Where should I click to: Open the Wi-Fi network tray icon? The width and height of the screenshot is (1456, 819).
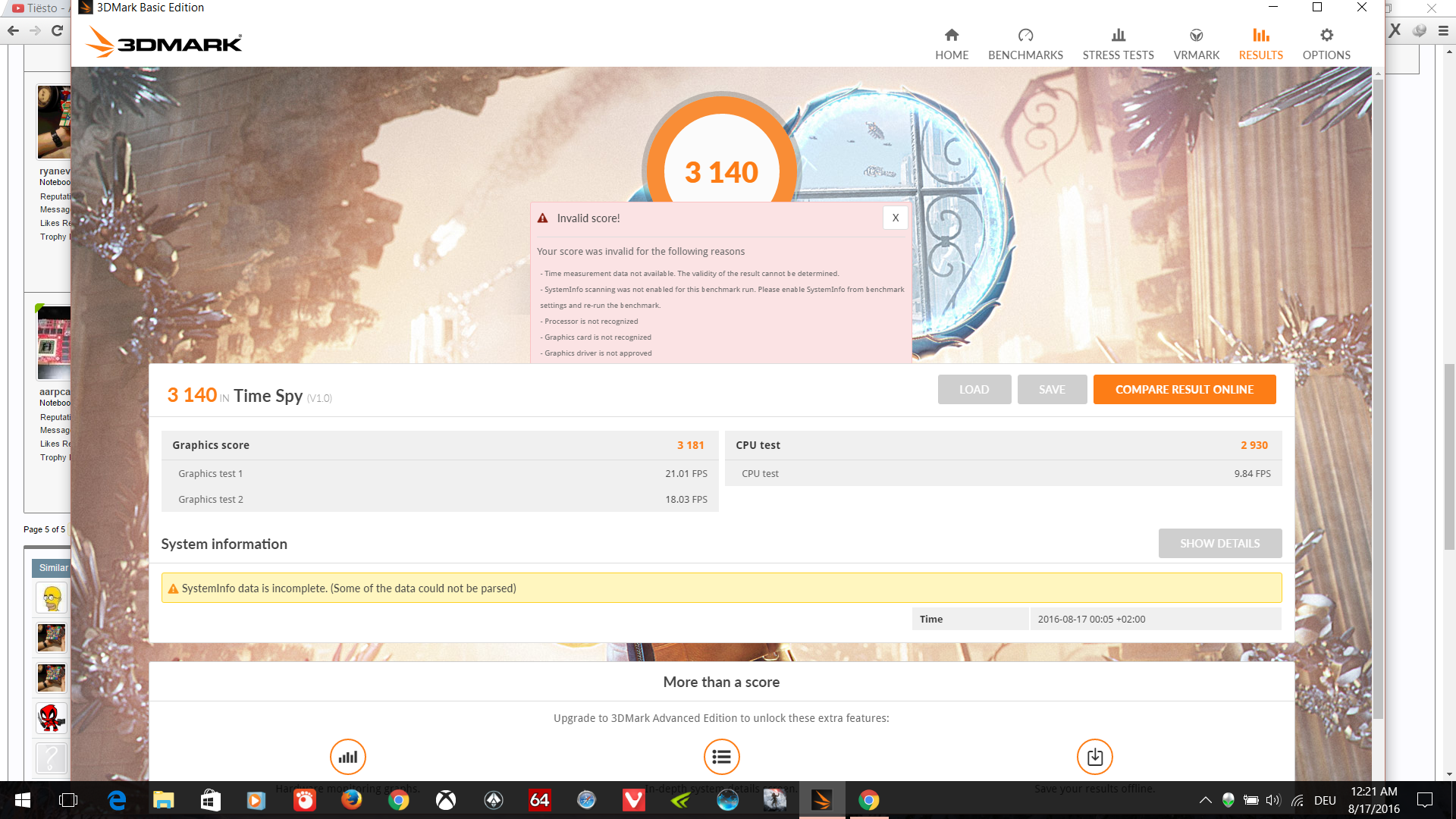point(1298,800)
